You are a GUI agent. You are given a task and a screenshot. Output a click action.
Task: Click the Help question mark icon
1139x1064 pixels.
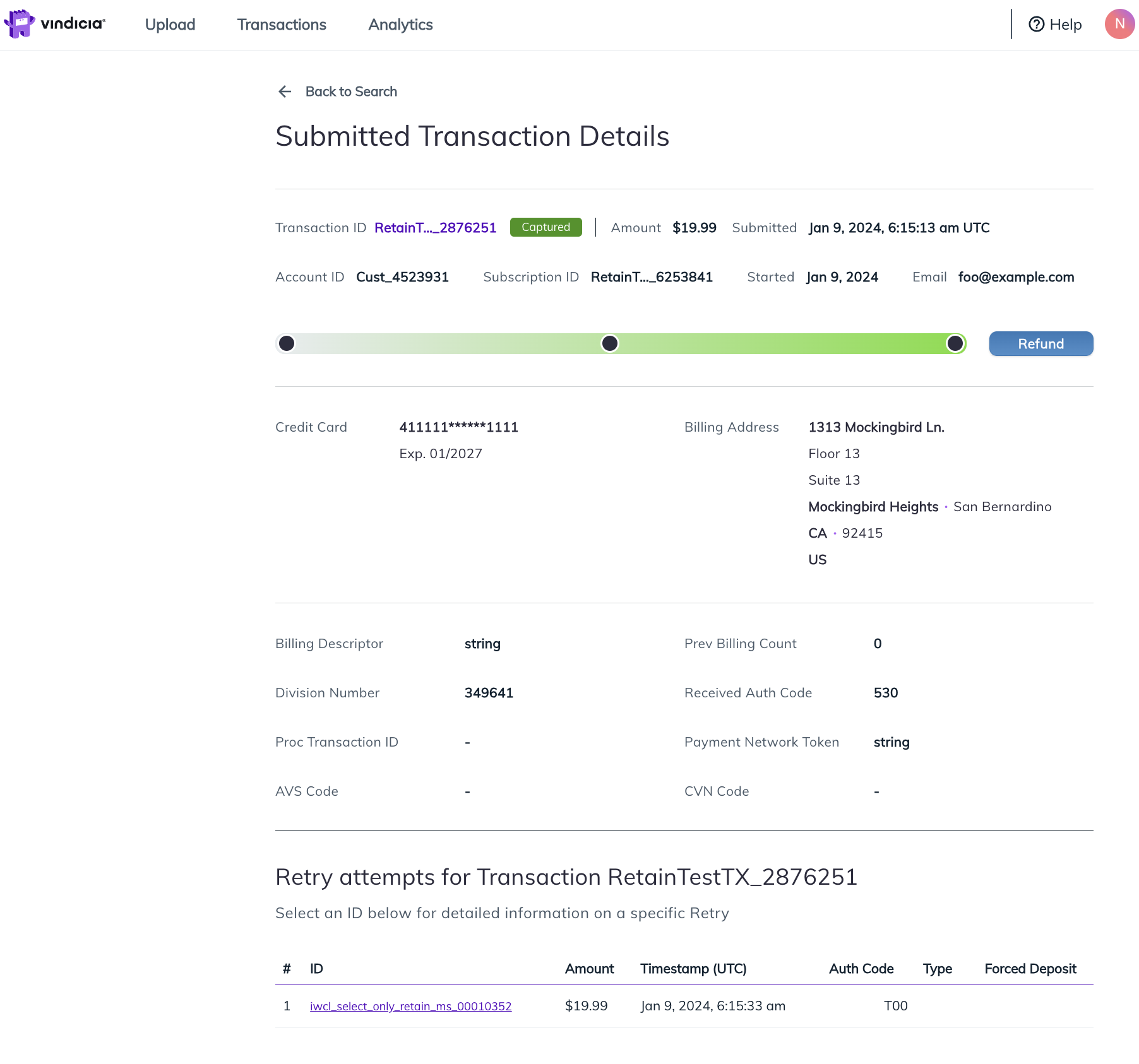[x=1036, y=24]
